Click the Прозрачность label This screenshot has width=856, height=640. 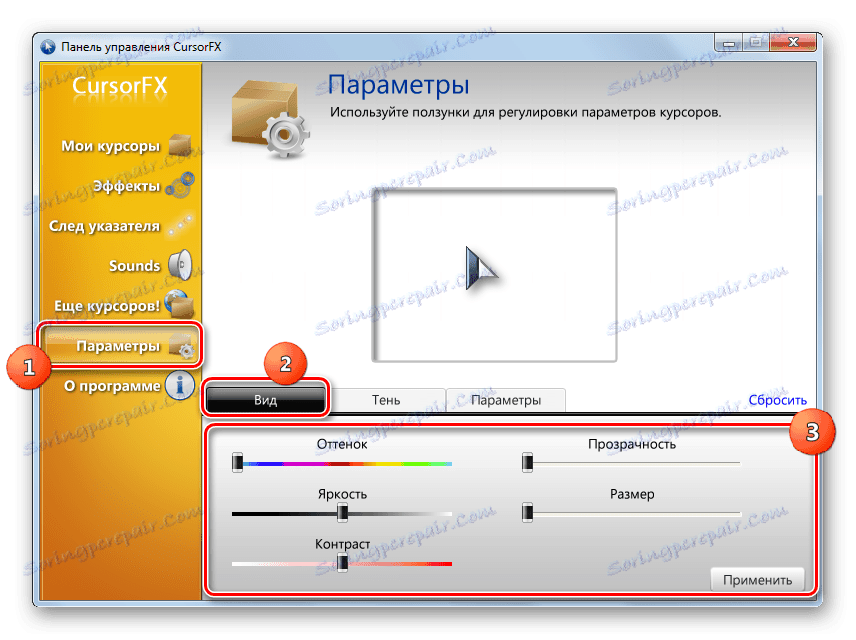click(x=632, y=445)
